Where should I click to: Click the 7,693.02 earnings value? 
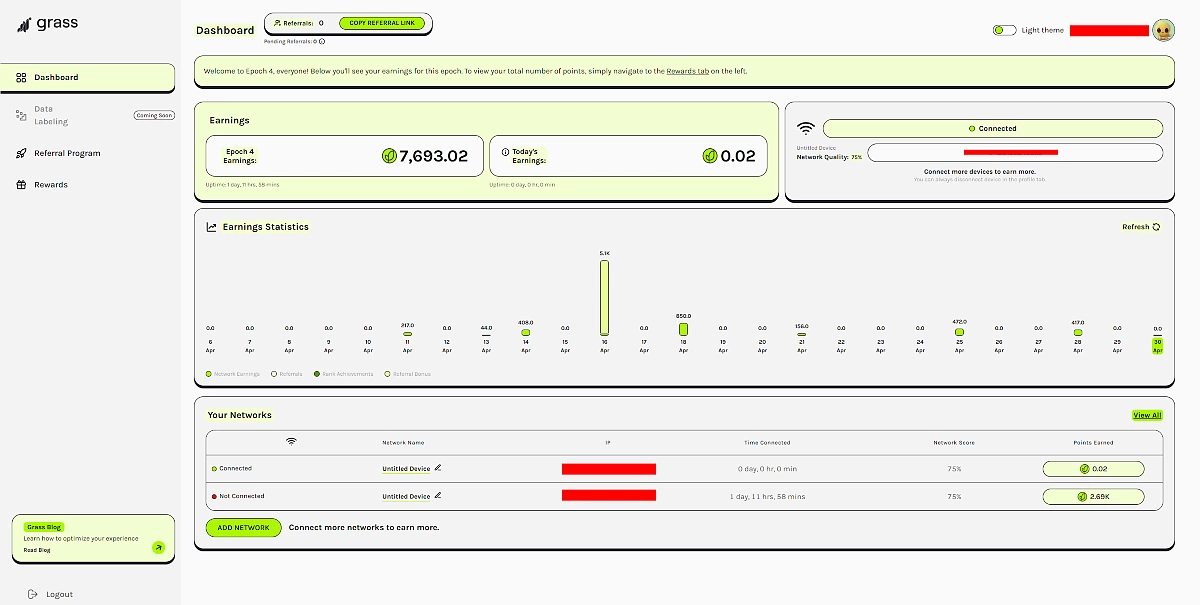click(x=433, y=156)
